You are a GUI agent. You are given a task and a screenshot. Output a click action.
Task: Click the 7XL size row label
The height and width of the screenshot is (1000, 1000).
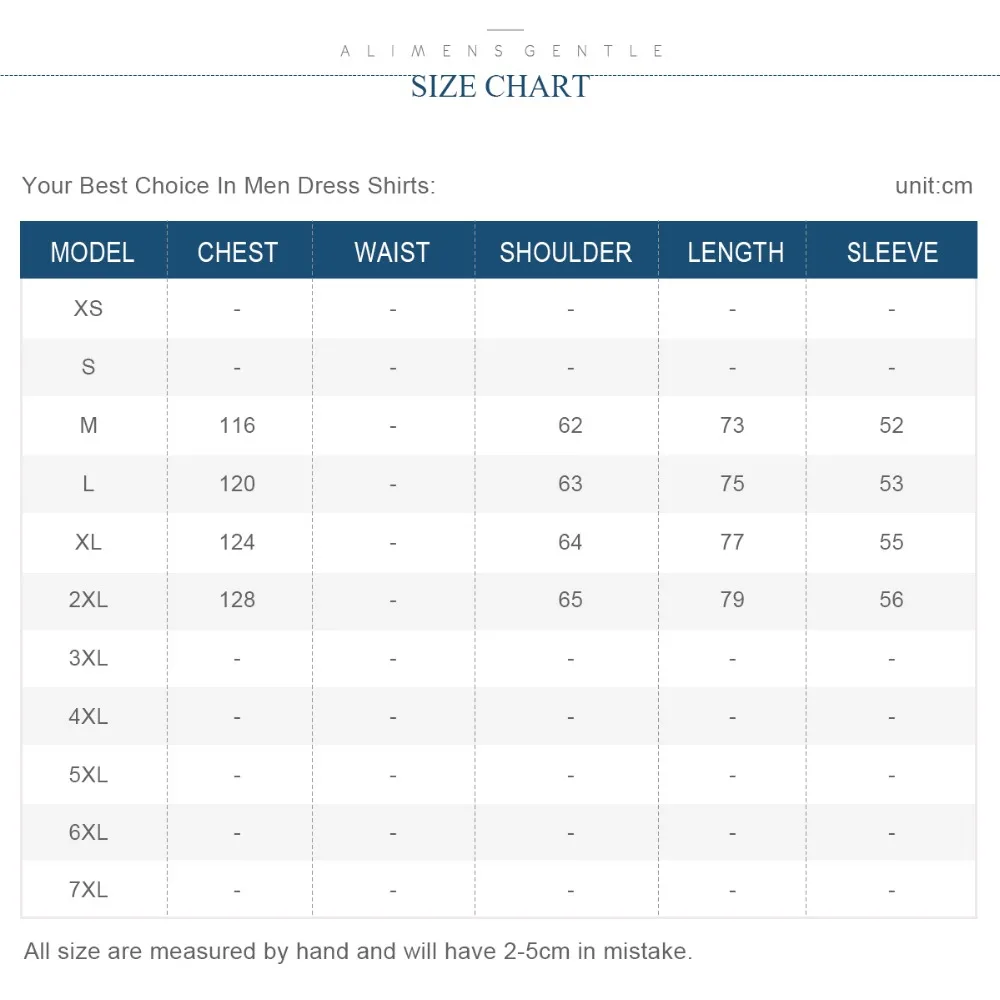click(x=88, y=890)
